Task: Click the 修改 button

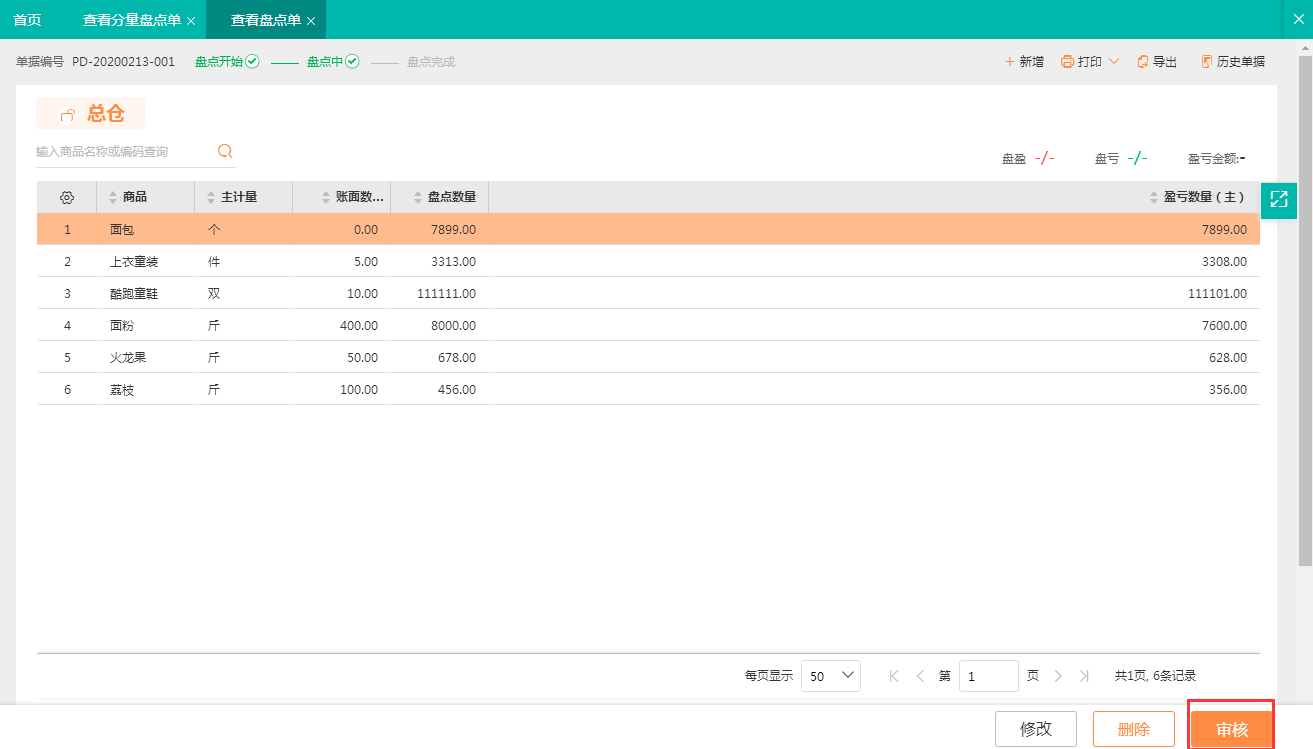Action: click(x=1035, y=729)
